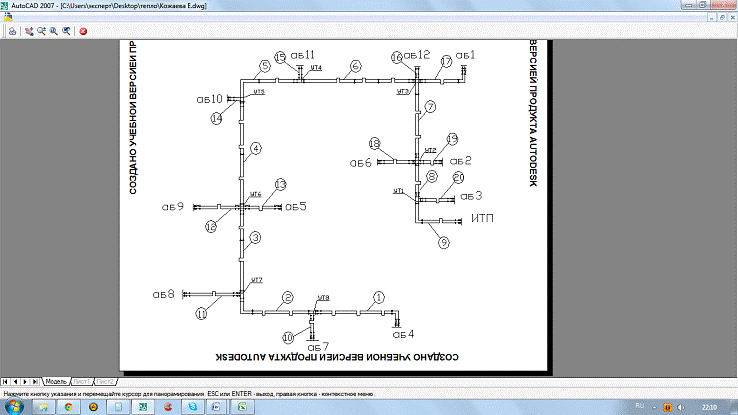Viewport: 738px width, 415px height.
Task: Click the аб1 label in drawing
Action: point(465,55)
